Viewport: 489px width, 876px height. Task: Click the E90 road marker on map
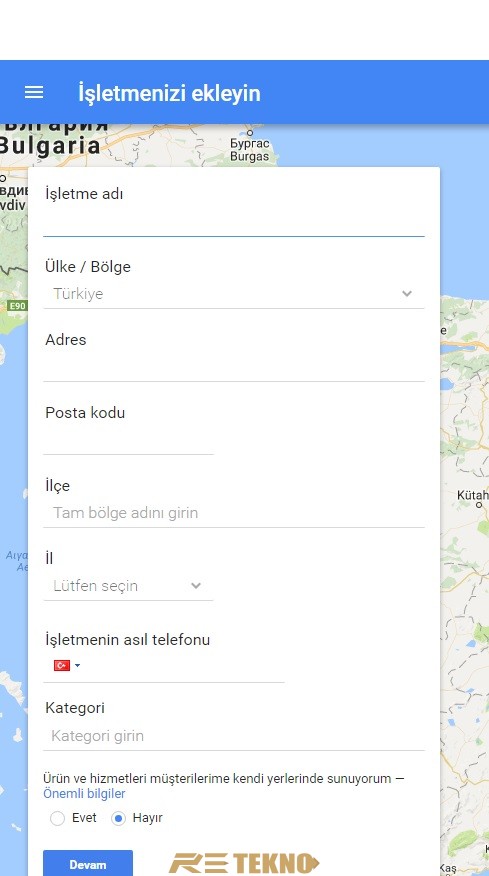(x=17, y=306)
